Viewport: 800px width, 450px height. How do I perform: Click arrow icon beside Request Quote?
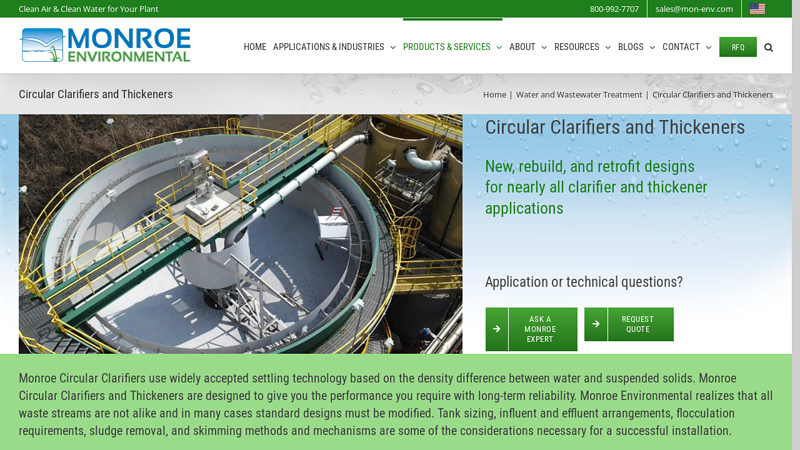[595, 324]
